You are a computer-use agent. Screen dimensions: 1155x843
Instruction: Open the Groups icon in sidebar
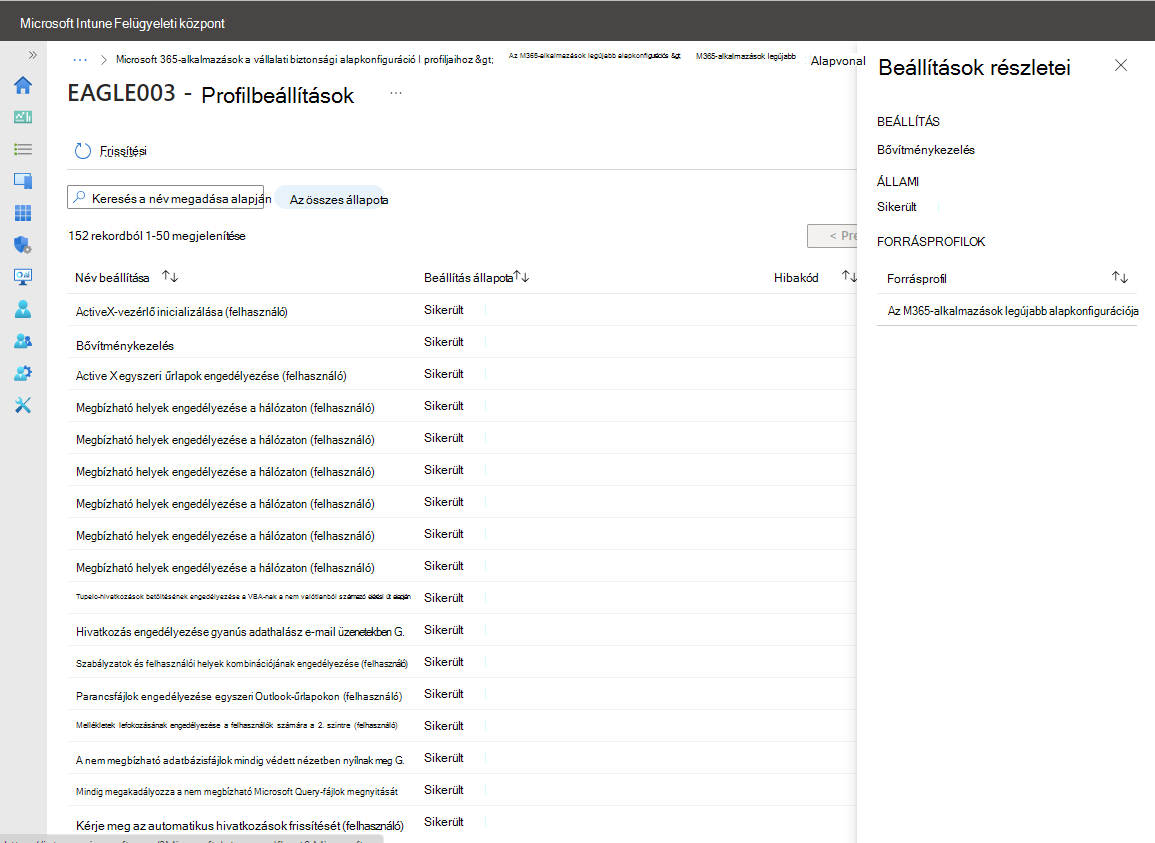tap(23, 341)
